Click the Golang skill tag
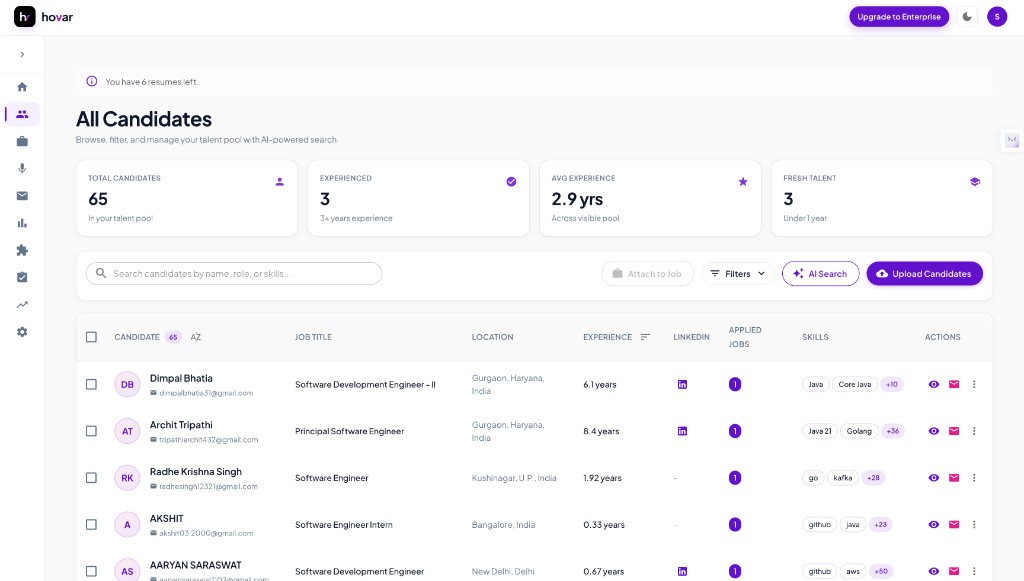The image size is (1024, 581). coord(859,431)
